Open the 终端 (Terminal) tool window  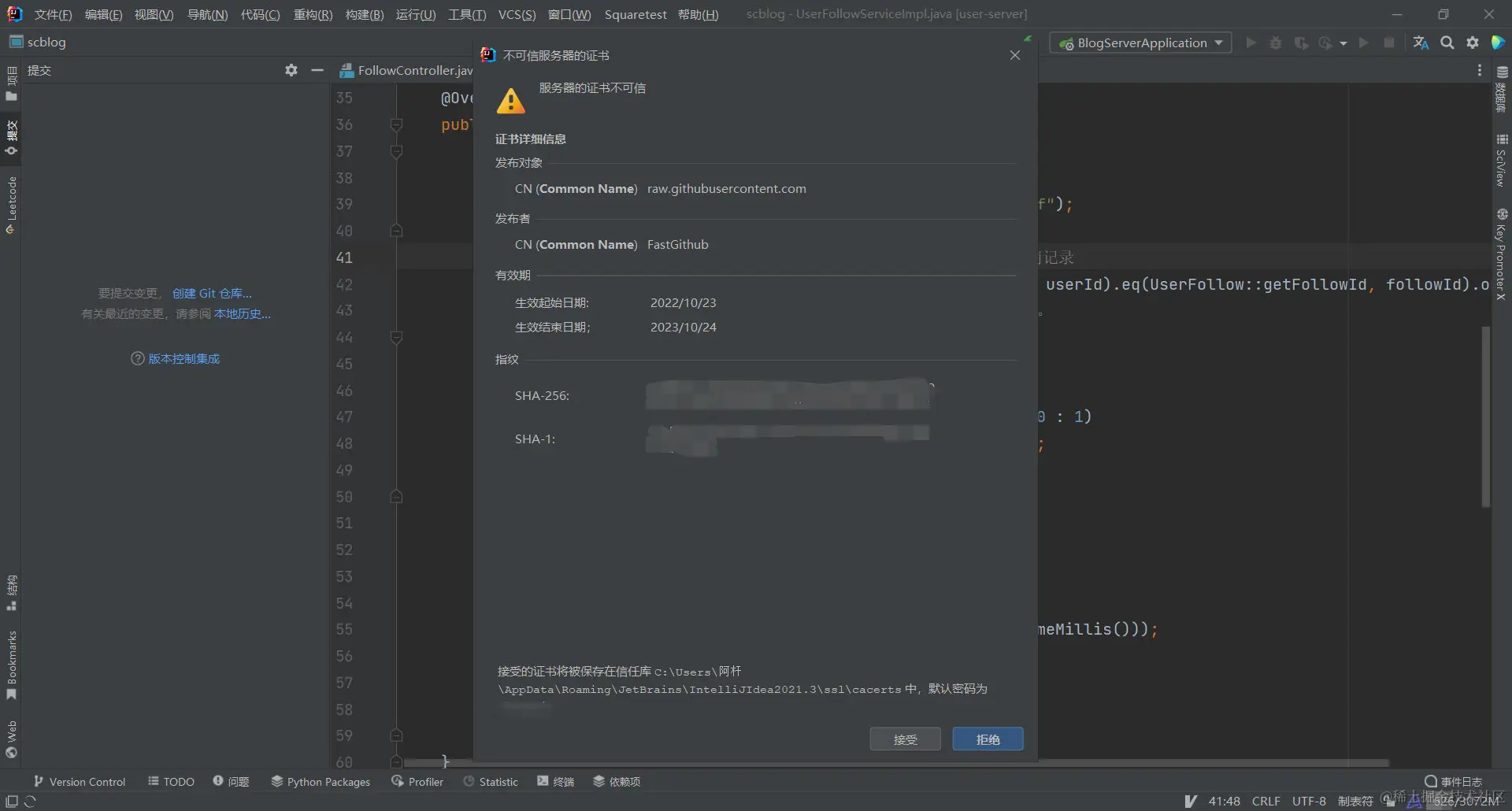pos(555,781)
